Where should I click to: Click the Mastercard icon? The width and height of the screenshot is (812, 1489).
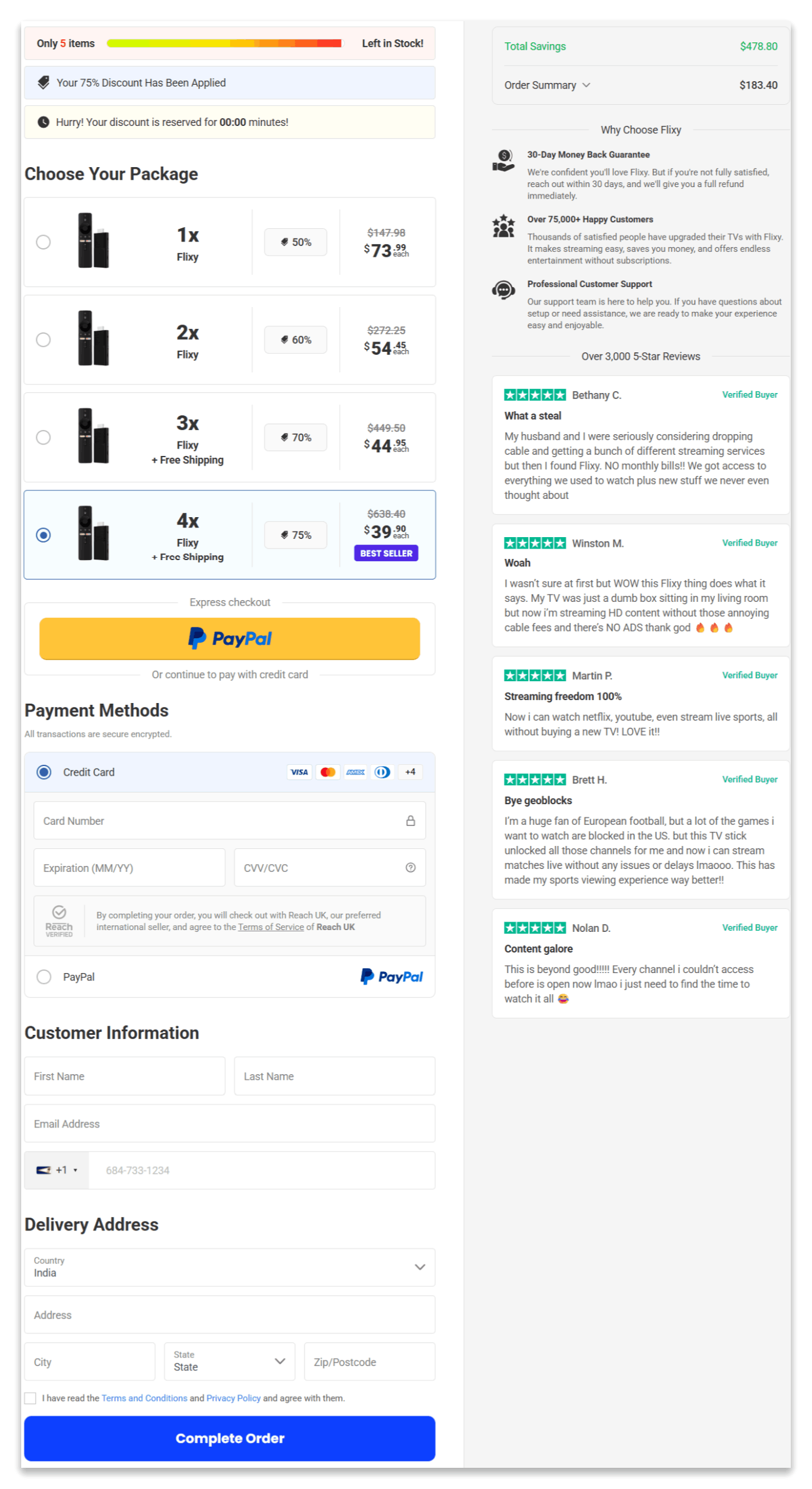328,771
